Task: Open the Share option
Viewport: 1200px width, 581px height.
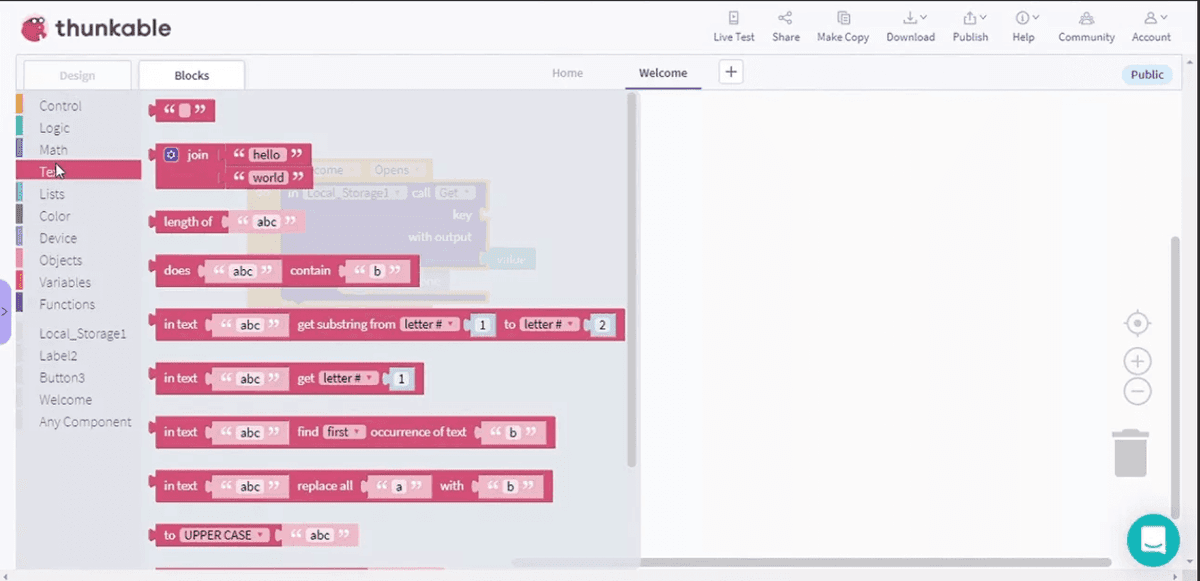Action: (x=785, y=19)
